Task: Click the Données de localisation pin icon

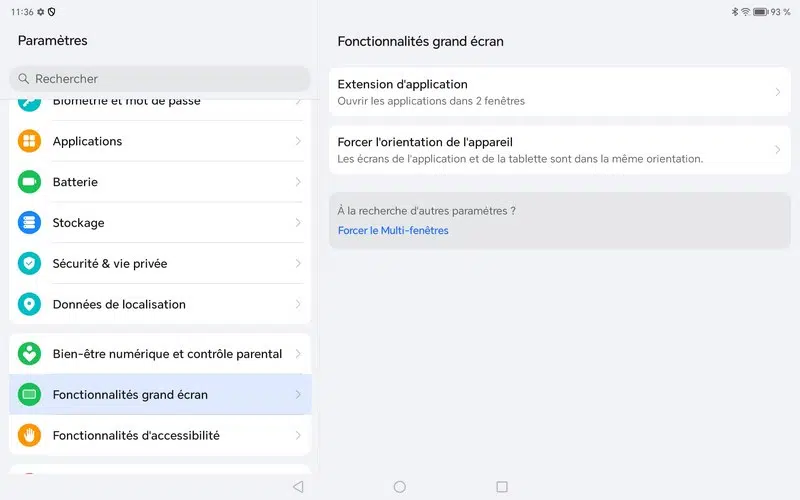Action: 30,304
